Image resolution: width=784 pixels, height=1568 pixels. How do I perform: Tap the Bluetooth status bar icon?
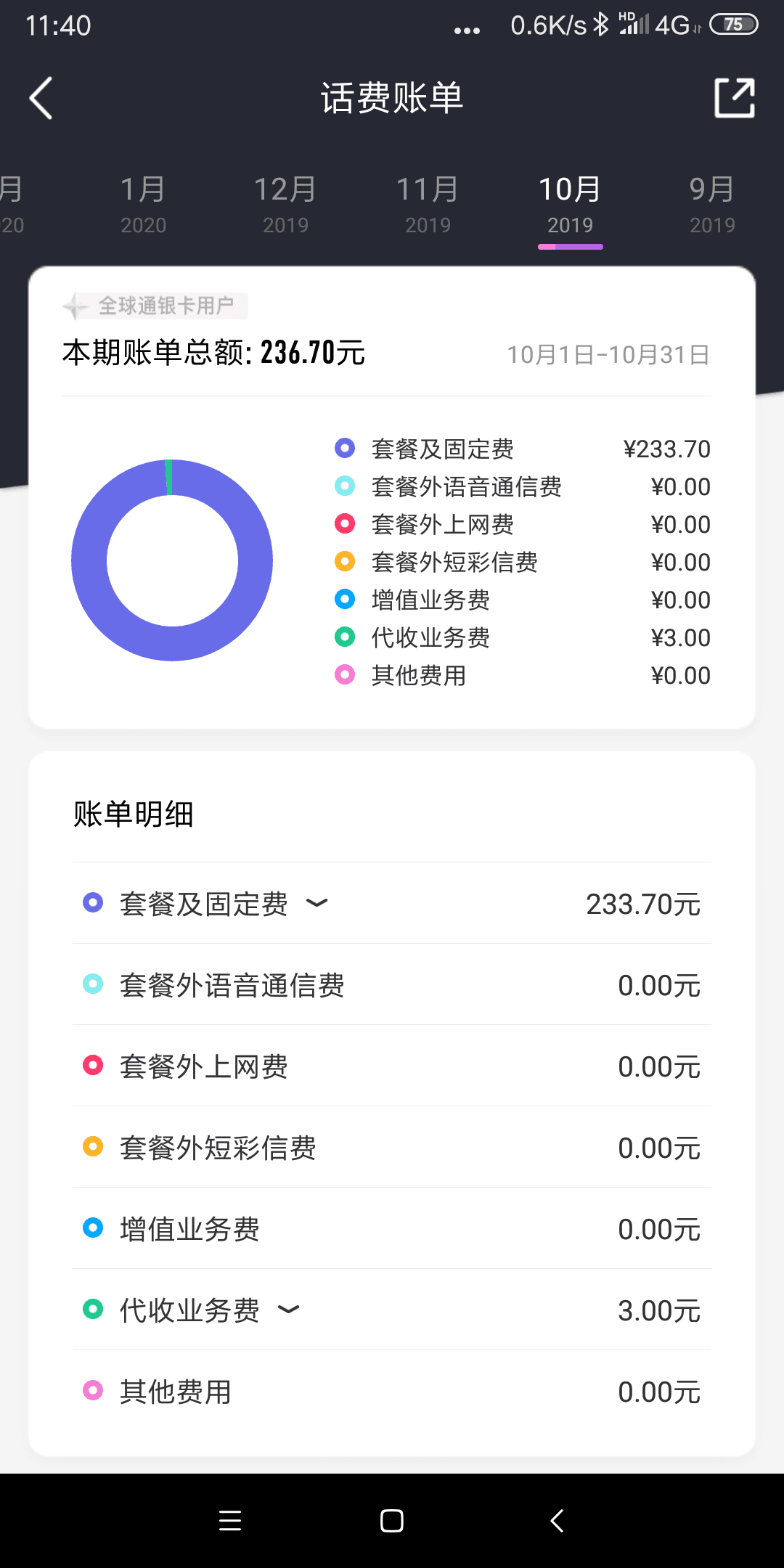tap(600, 25)
